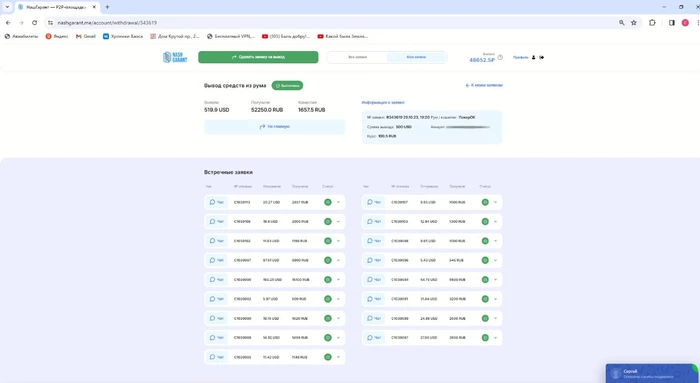Image resolution: width=700 pixels, height=383 pixels.
Task: Click the 48652.5₽ balance amount
Action: (x=482, y=60)
